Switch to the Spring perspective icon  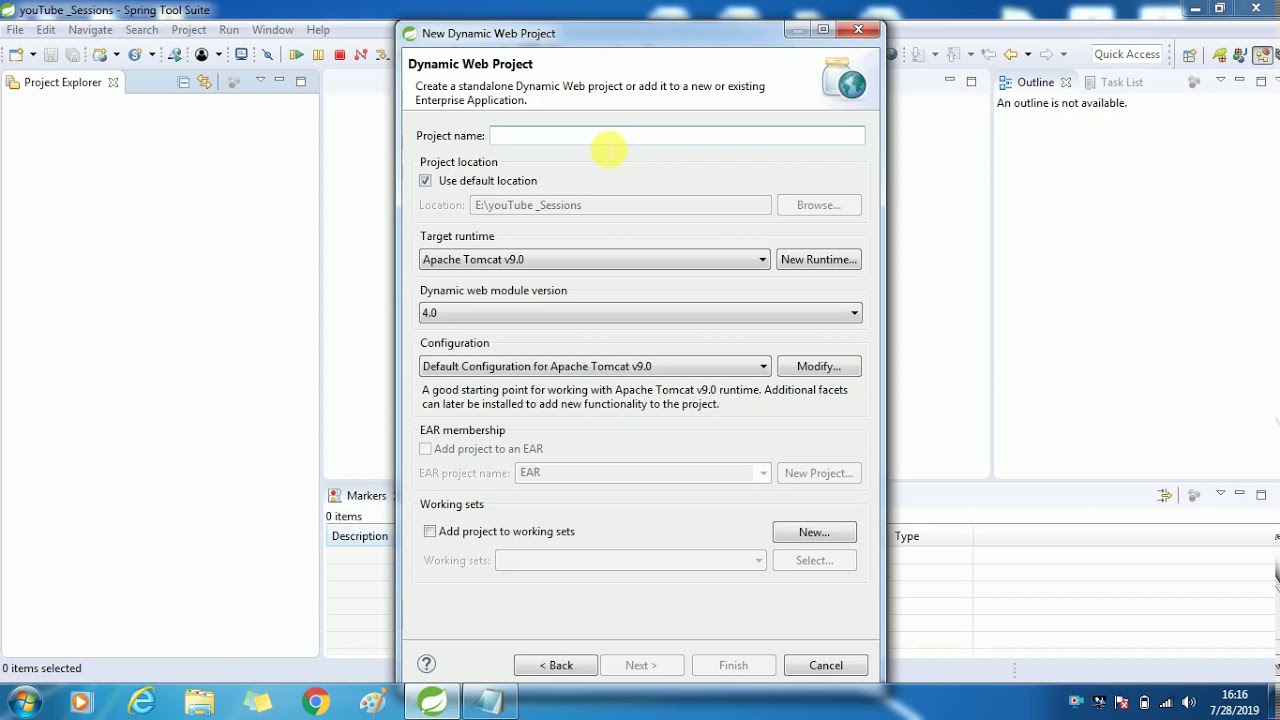(x=1220, y=55)
